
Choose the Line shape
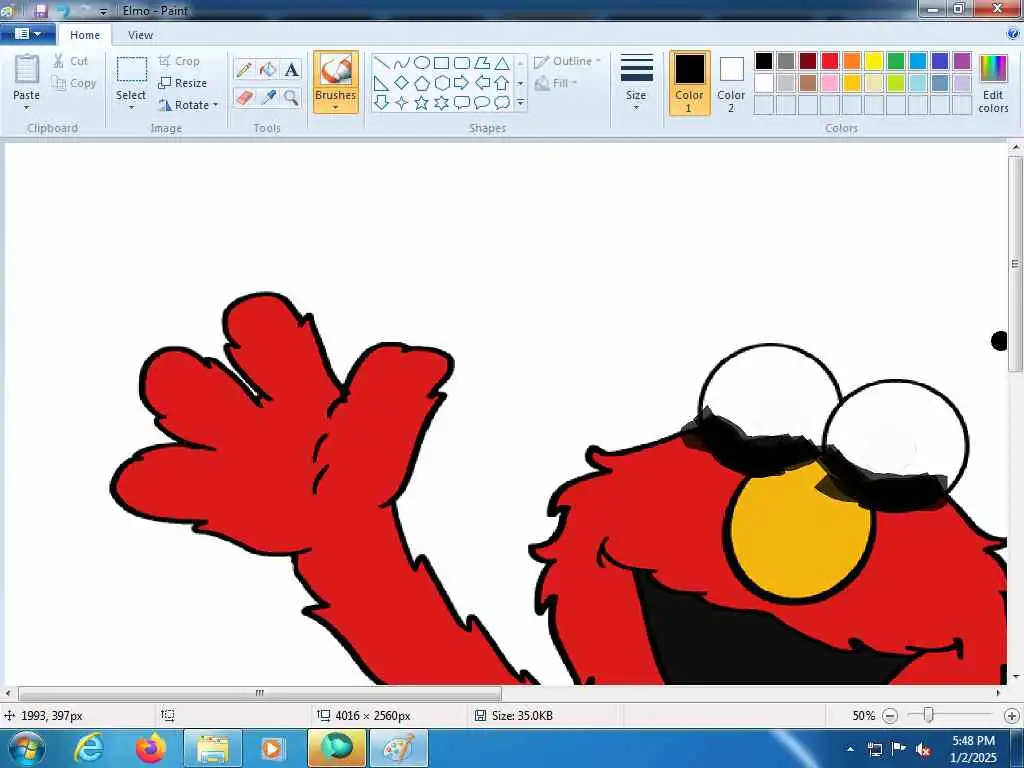pyautogui.click(x=382, y=63)
